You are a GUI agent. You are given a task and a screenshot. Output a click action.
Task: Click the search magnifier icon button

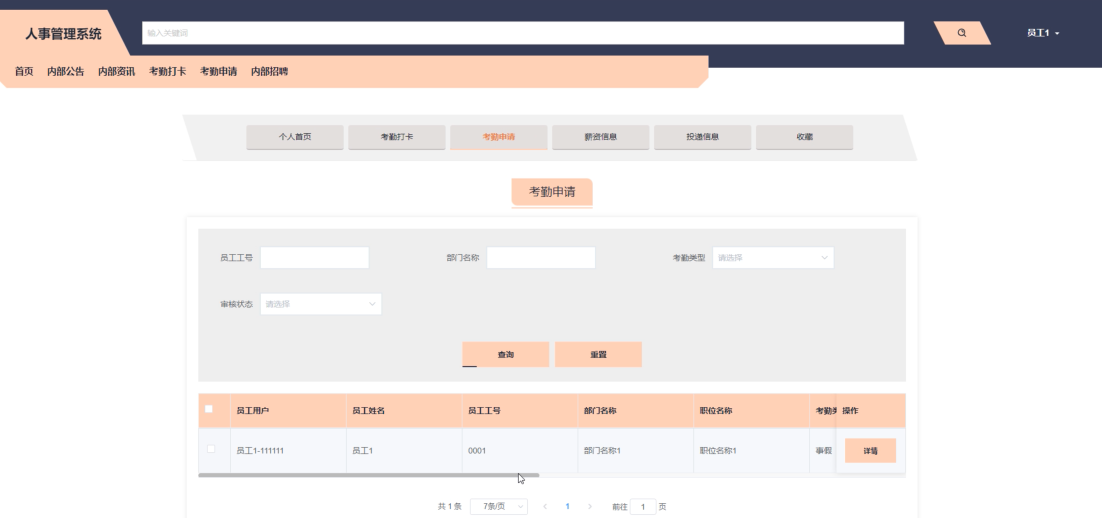[x=961, y=33]
